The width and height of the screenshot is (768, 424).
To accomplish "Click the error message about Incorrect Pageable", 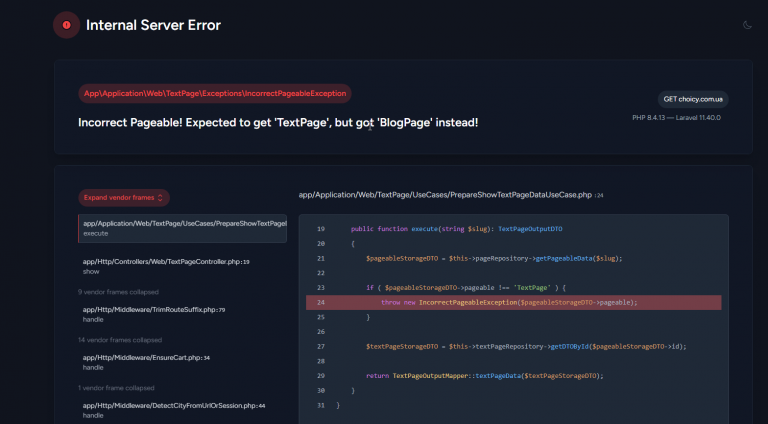I will [278, 122].
